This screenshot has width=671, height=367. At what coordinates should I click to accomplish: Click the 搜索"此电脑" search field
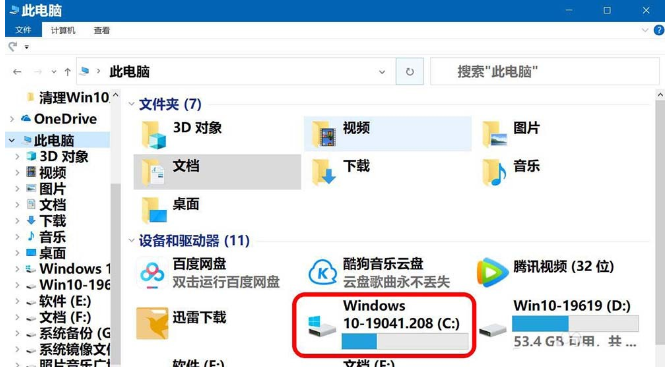click(545, 71)
